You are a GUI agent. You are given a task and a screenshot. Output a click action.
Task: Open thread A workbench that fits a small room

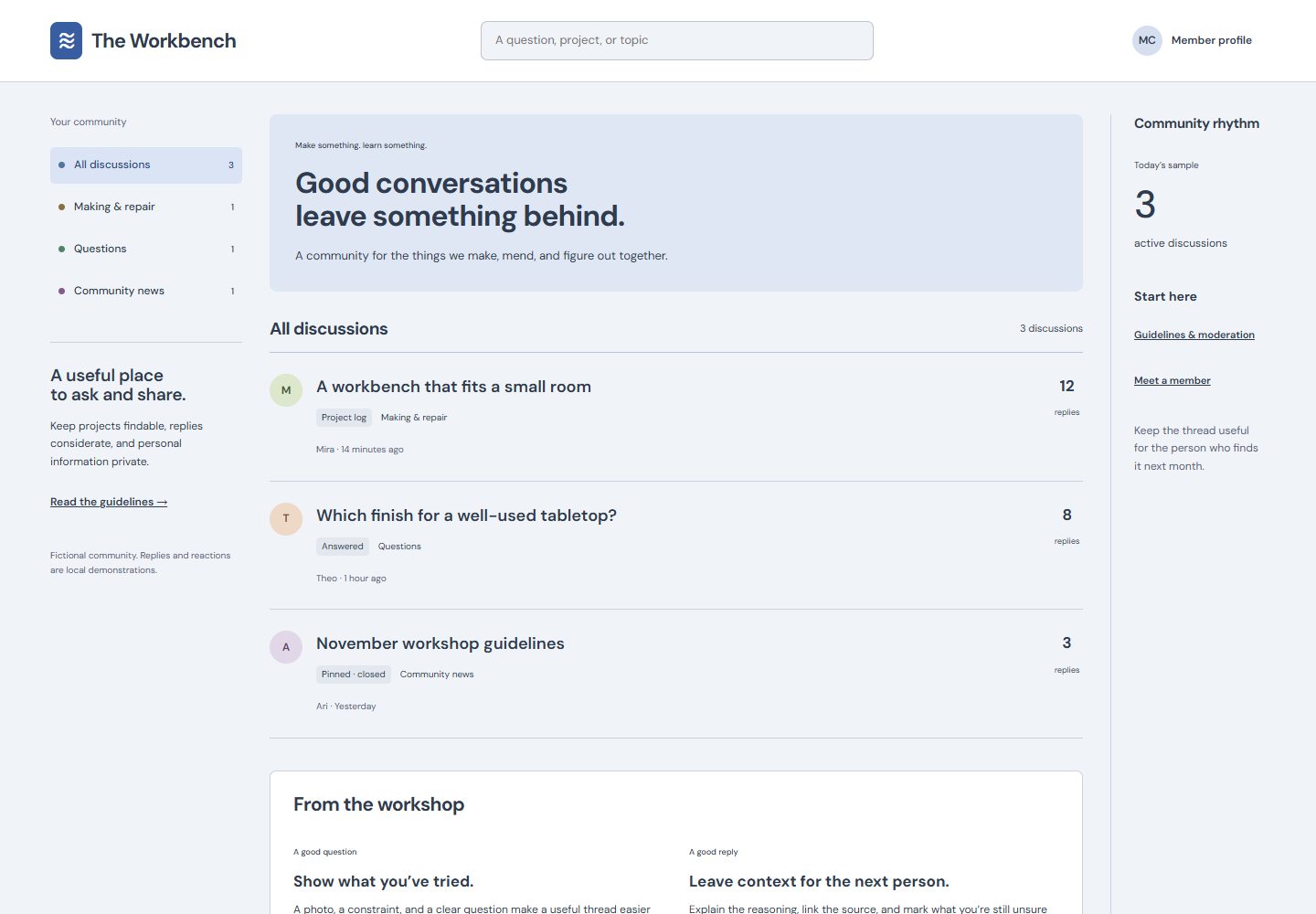(x=453, y=387)
